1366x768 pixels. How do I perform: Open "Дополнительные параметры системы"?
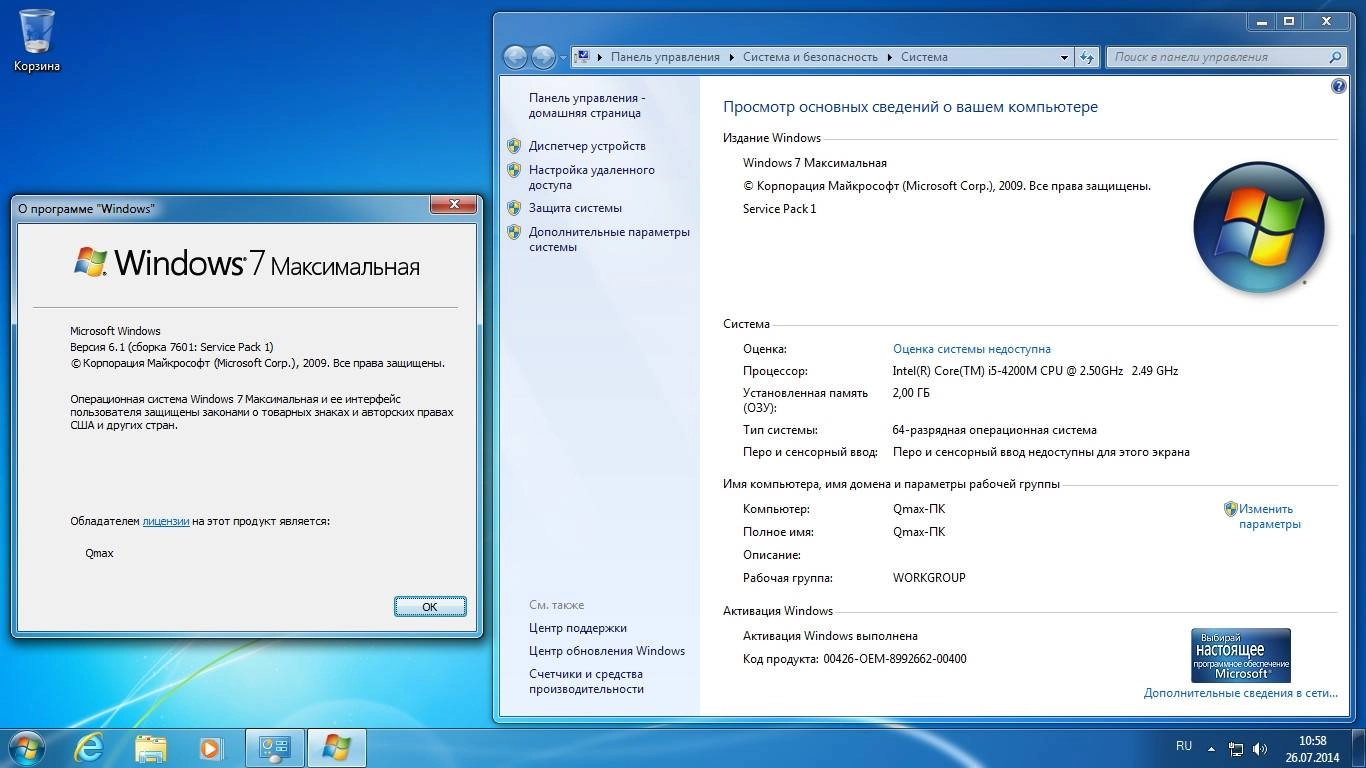[609, 239]
